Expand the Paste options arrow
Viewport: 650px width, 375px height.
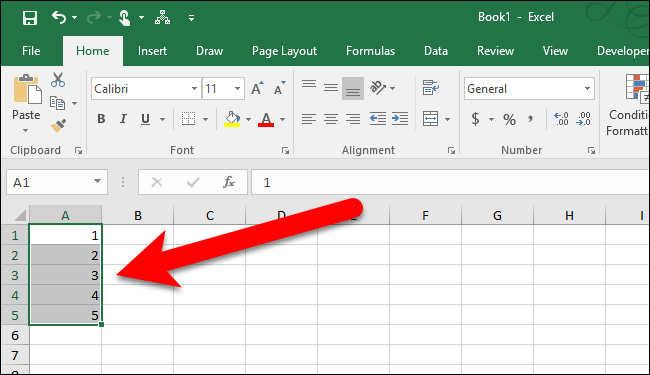[x=26, y=131]
